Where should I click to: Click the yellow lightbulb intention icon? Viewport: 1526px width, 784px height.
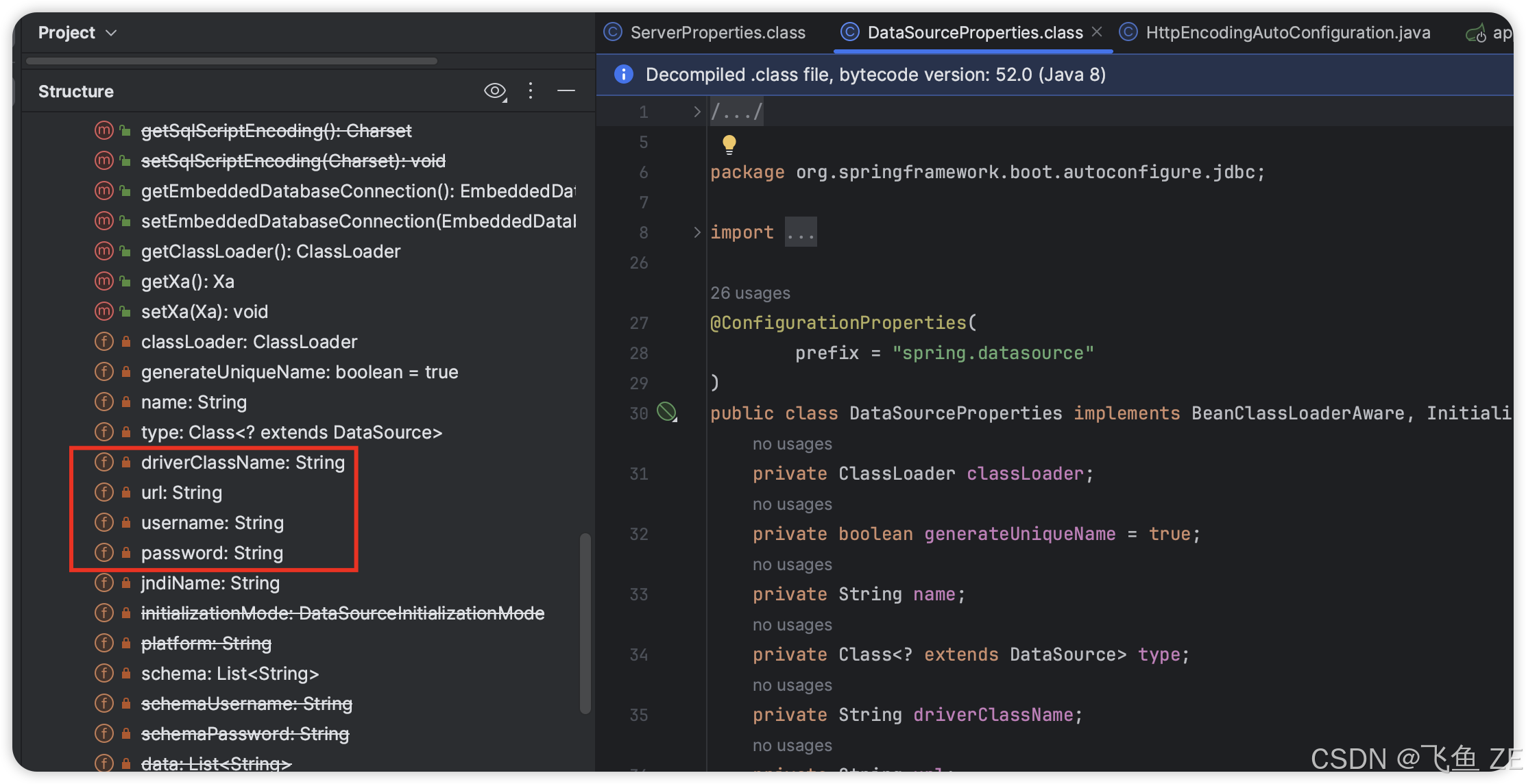click(x=729, y=143)
